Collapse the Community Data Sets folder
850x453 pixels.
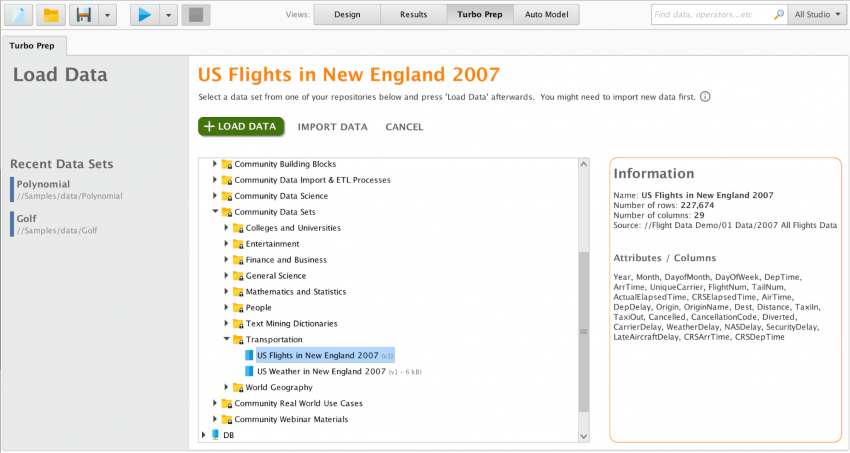pyautogui.click(x=214, y=212)
